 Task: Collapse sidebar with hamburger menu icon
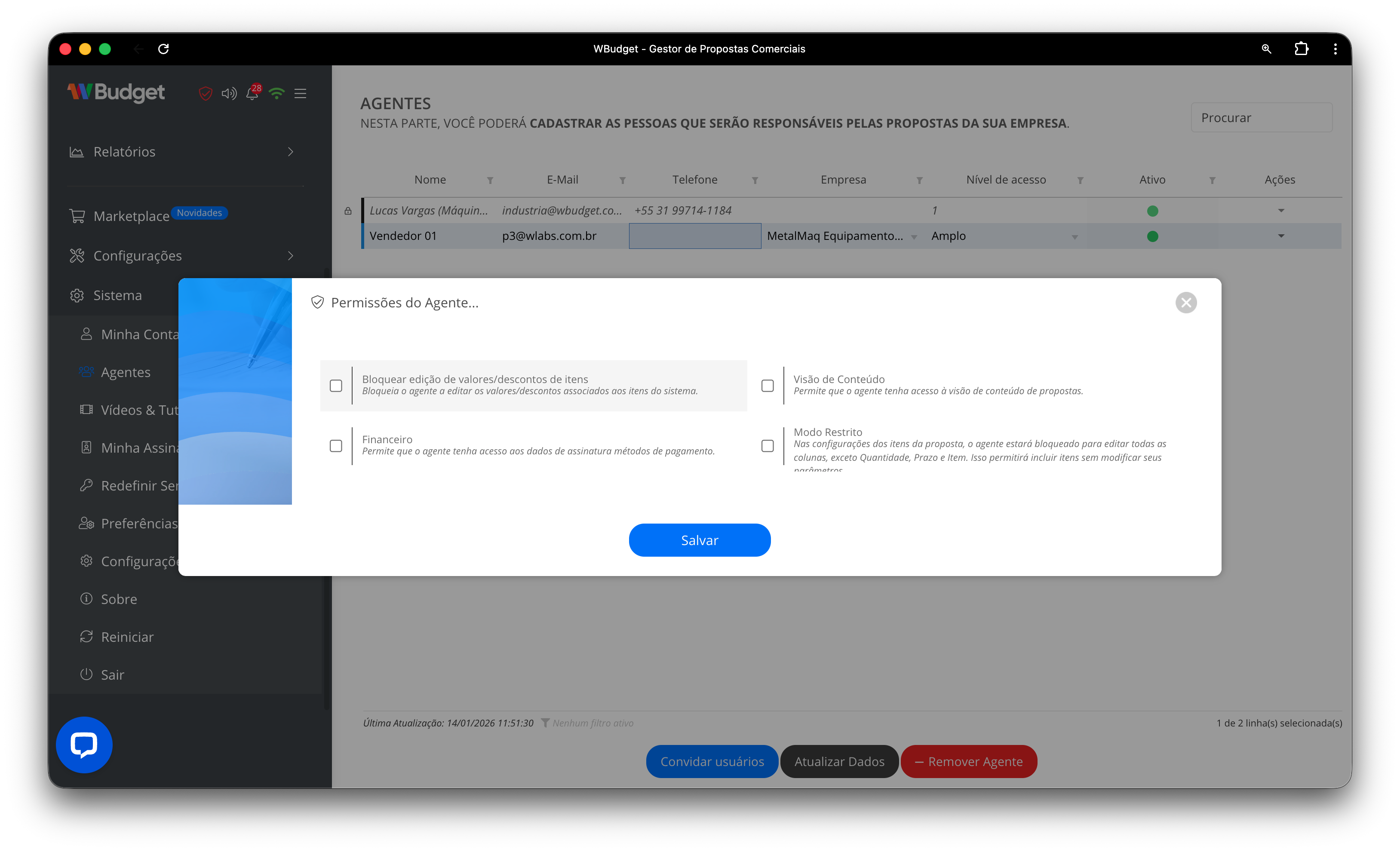click(x=301, y=94)
